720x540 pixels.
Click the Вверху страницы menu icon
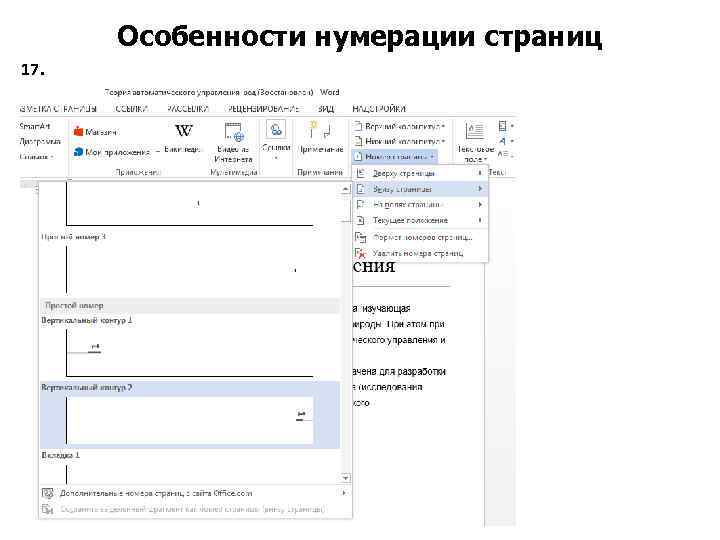pos(361,173)
